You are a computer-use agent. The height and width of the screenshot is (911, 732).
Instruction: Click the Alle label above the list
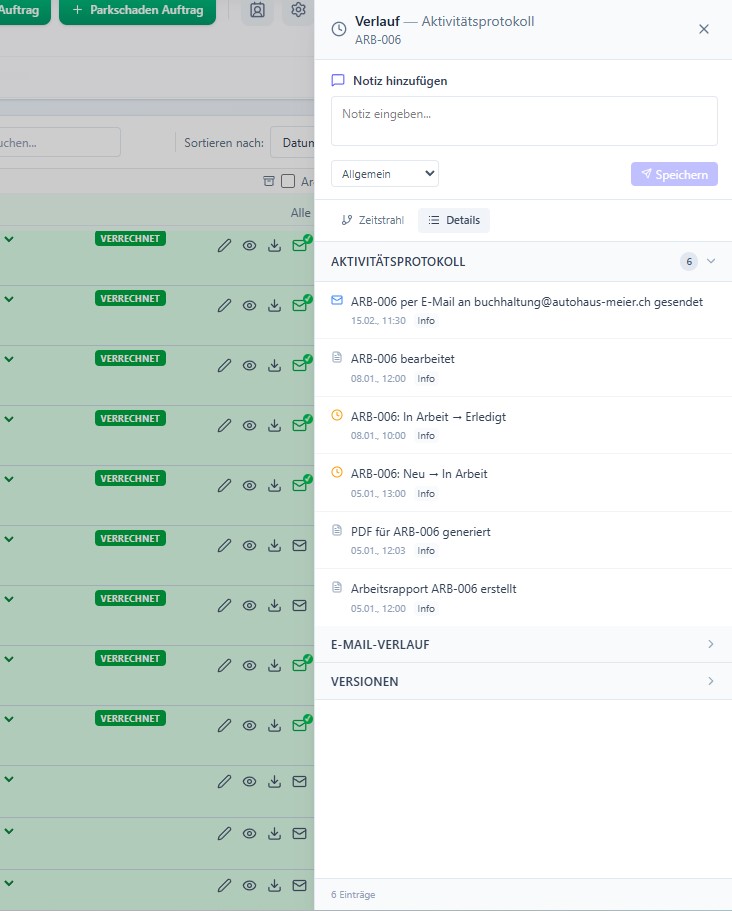300,213
